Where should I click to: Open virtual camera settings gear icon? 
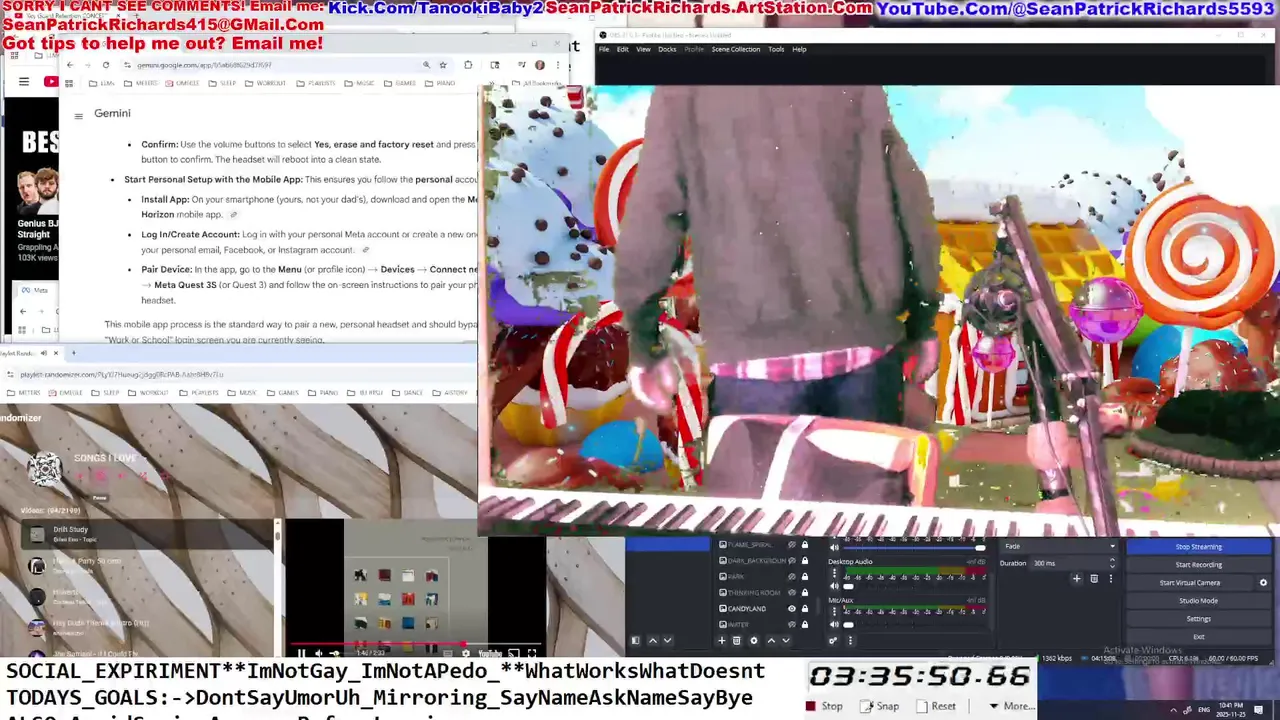[1263, 582]
